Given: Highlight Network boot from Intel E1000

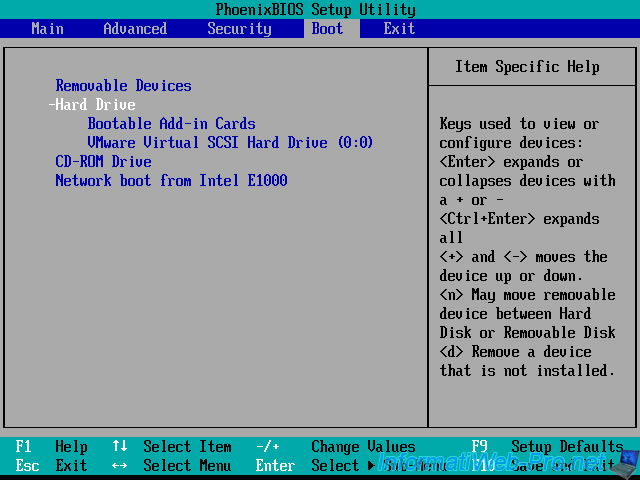Looking at the screenshot, I should point(171,181).
